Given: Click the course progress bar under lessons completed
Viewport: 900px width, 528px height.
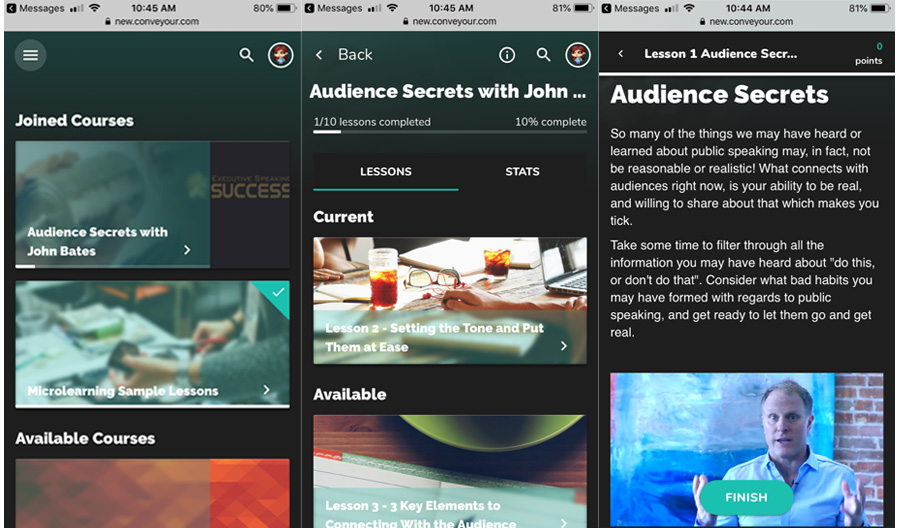Looking at the screenshot, I should [450, 132].
